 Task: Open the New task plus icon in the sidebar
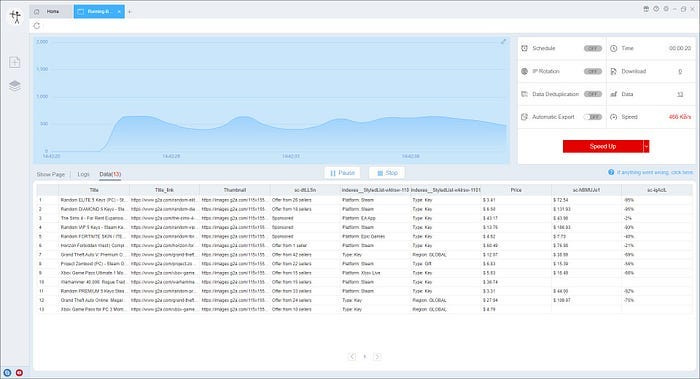(x=15, y=62)
